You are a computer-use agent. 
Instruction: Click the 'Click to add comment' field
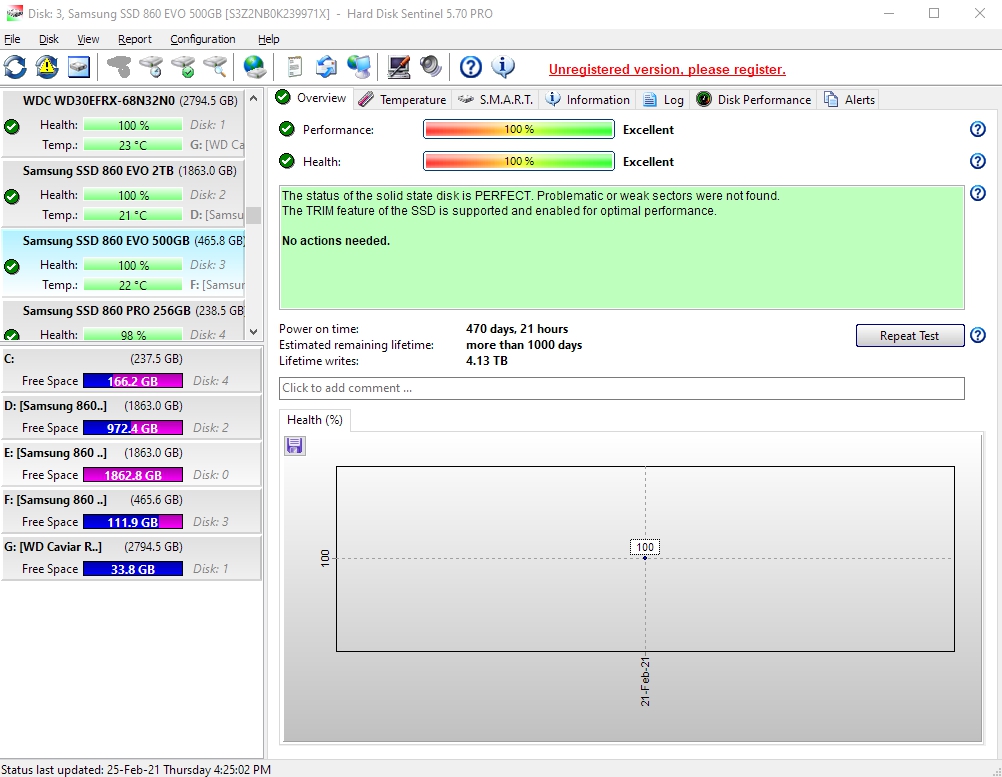pos(621,388)
